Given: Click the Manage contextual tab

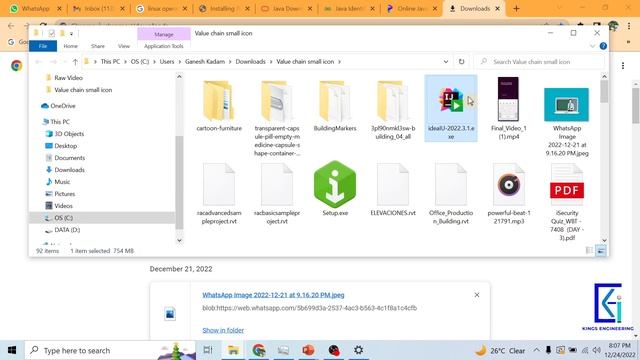Looking at the screenshot, I should (x=164, y=34).
